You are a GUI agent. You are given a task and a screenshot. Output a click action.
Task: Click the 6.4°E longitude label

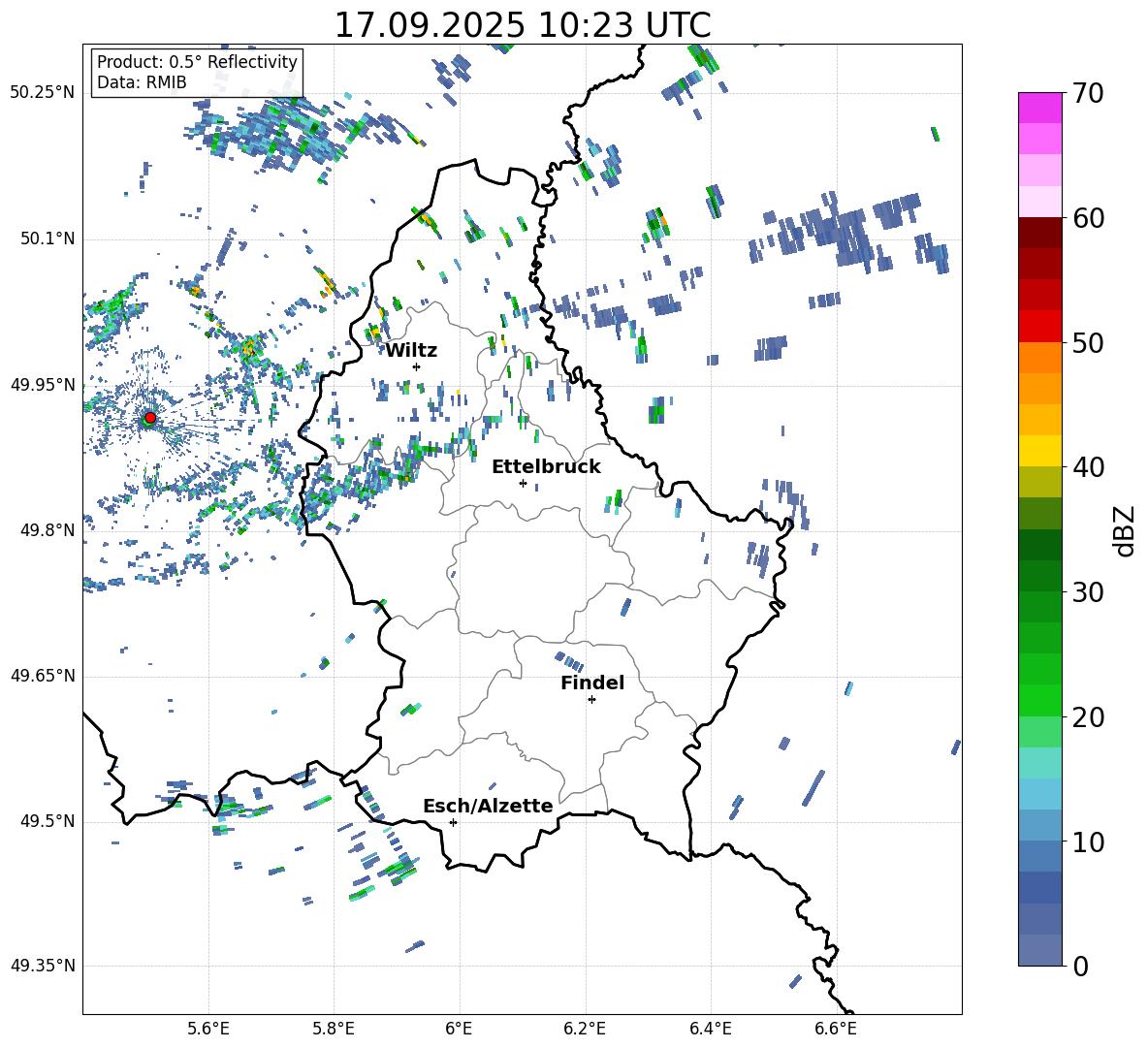710,1029
